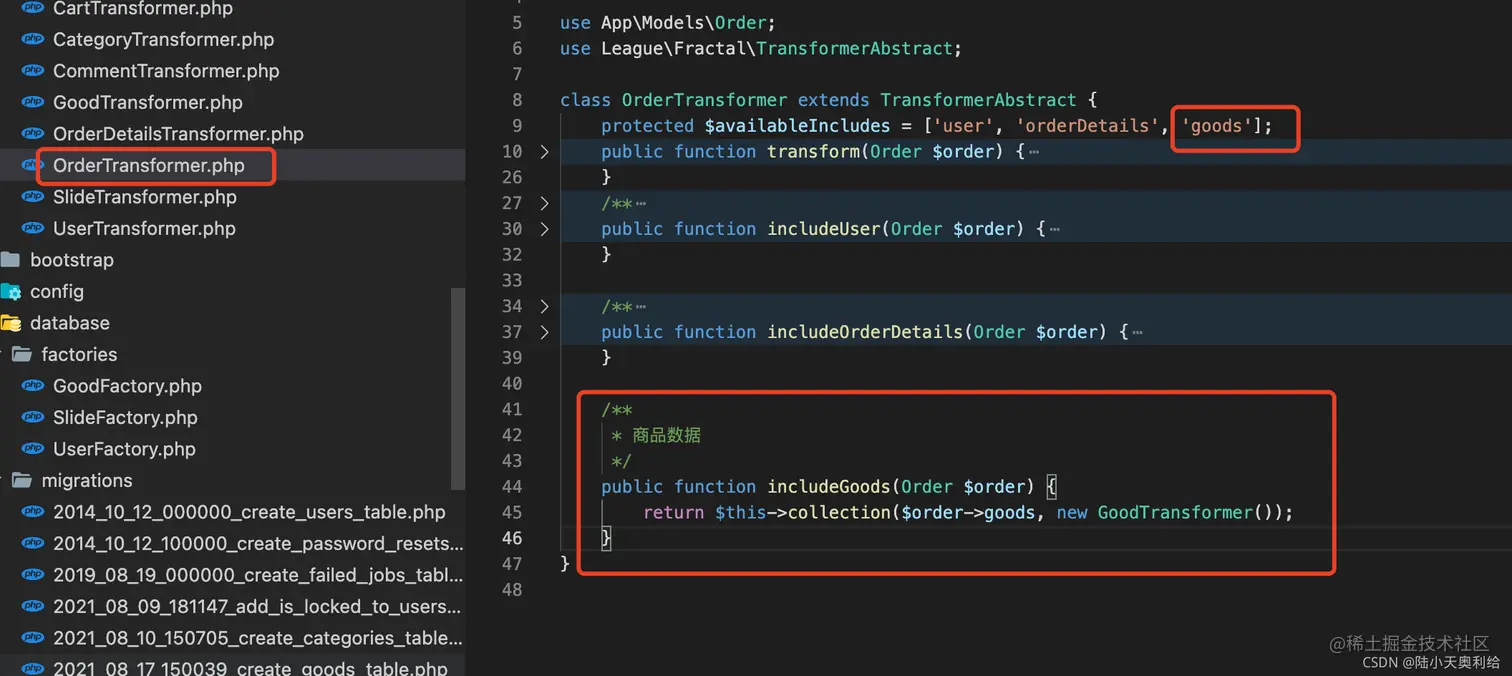This screenshot has width=1512, height=676.
Task: Open 2021_08_10 create_categories_table migration
Action: (258, 638)
